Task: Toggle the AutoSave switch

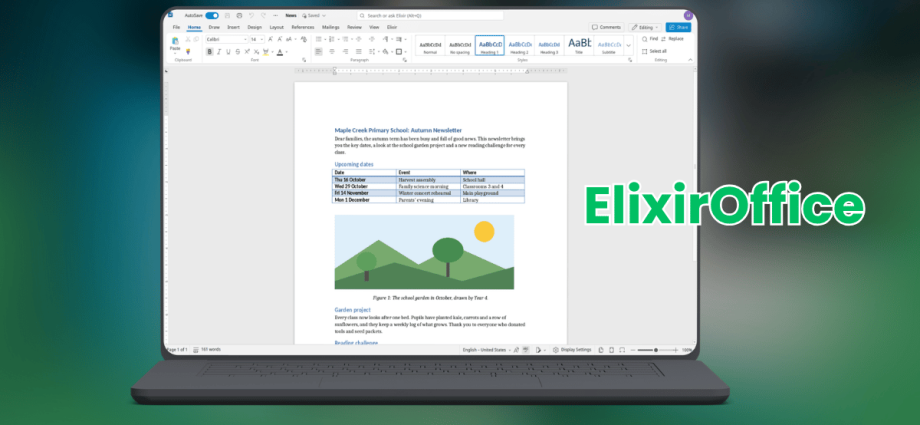Action: pos(212,15)
